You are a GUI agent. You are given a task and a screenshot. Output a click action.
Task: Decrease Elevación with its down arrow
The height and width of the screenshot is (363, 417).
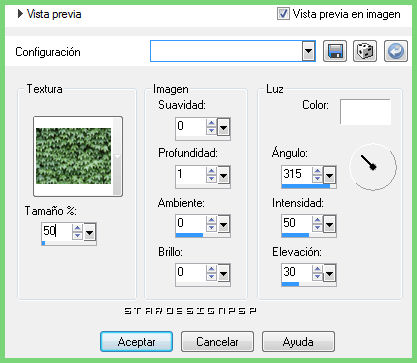click(x=317, y=276)
